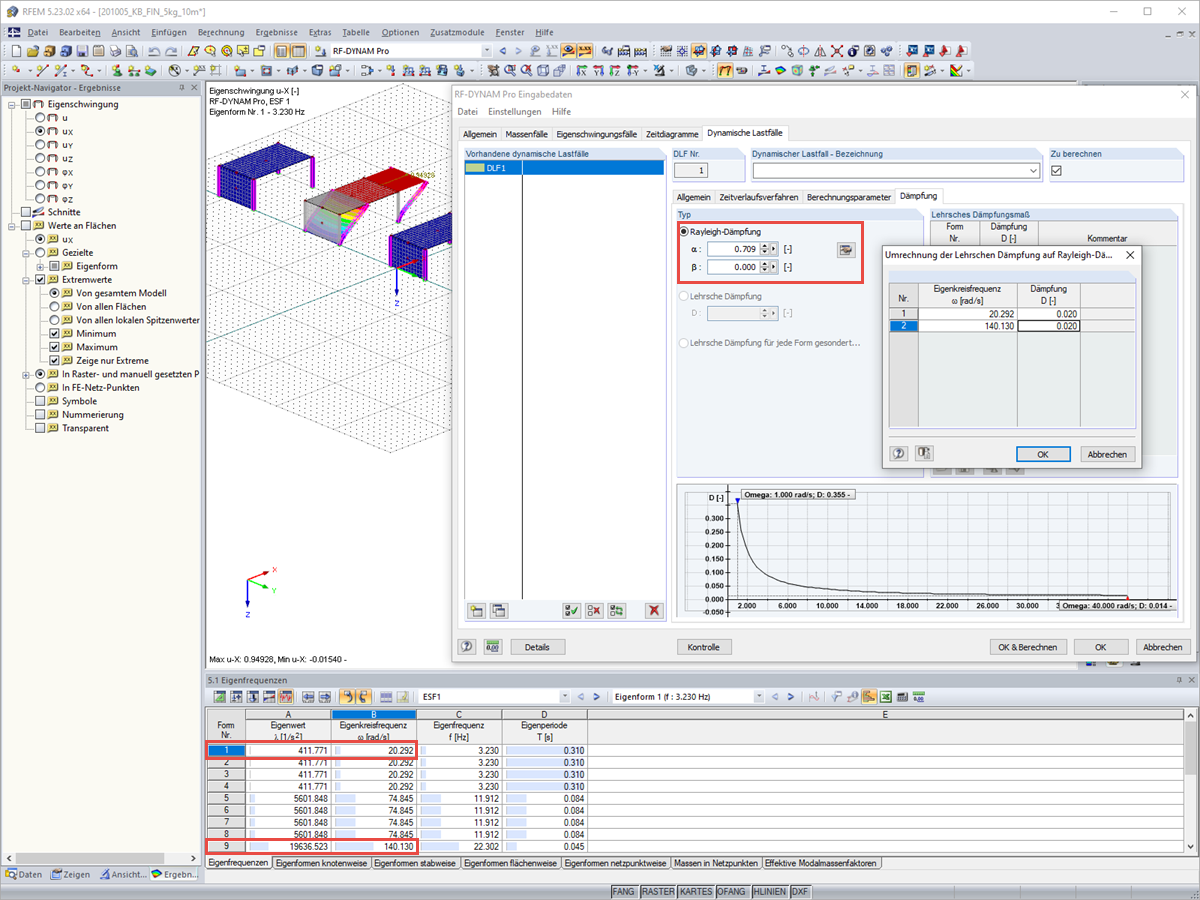Open the Effektive Modalmassenfaktoren table tab
The width and height of the screenshot is (1200, 900).
tap(821, 862)
